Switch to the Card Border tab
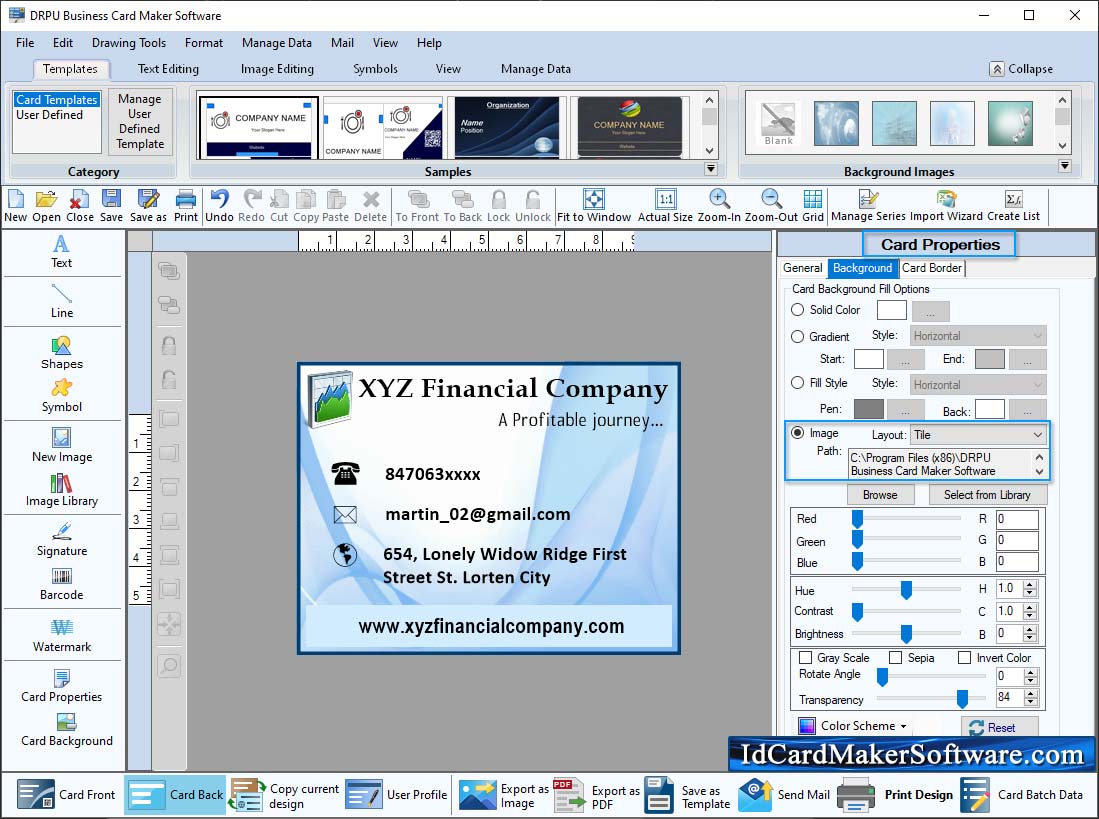 pyautogui.click(x=931, y=268)
